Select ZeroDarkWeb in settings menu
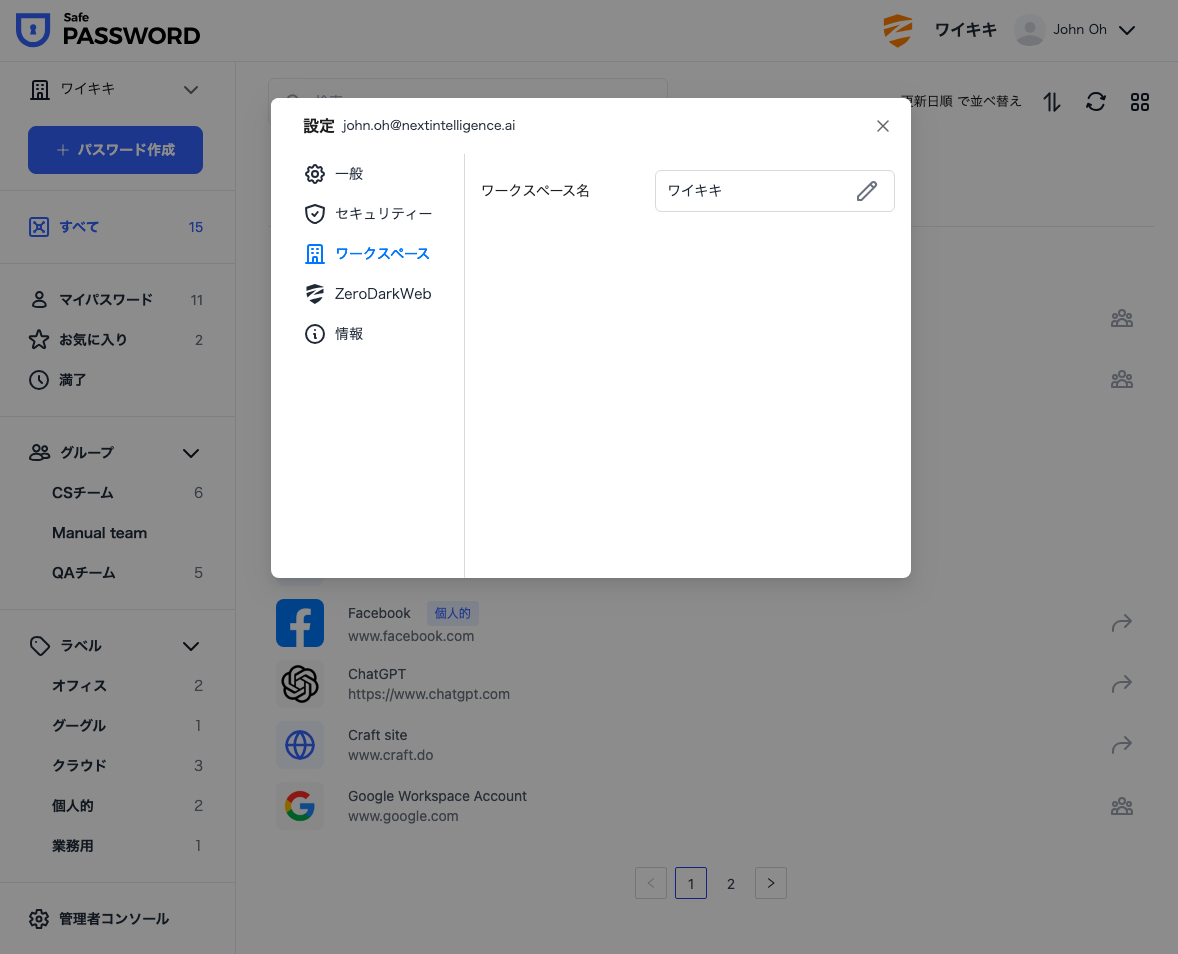This screenshot has height=954, width=1178. pos(382,294)
